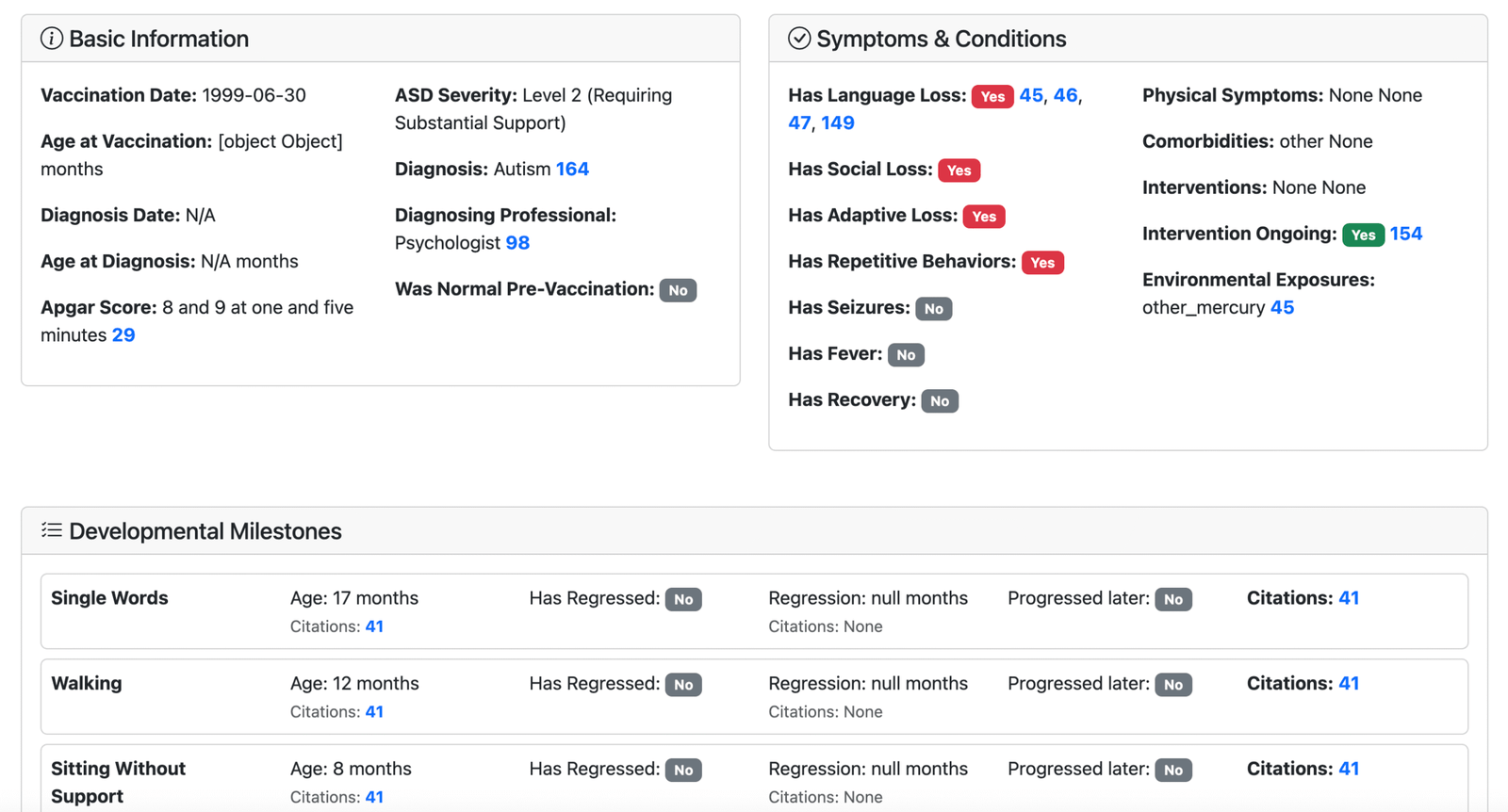Open the rightmost Citations 41 link for Walking
Screen dimensions: 1508x812
click(1349, 683)
